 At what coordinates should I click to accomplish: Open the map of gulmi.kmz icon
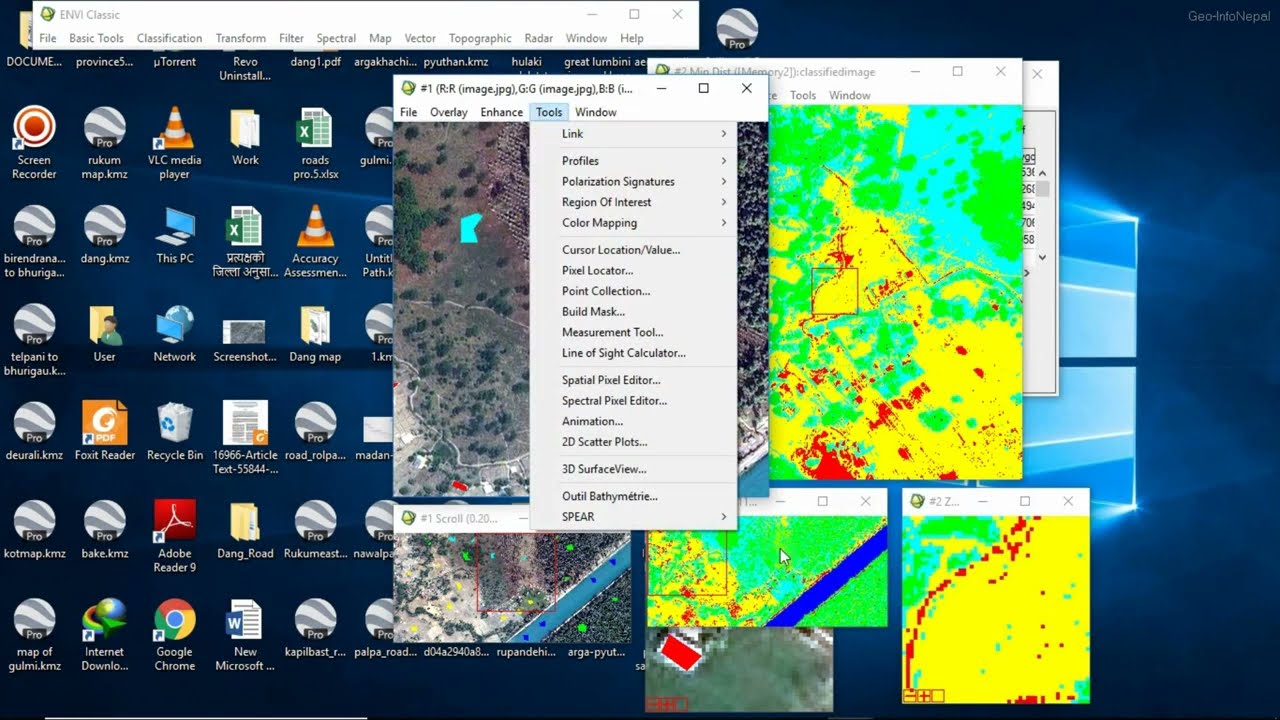click(x=34, y=635)
